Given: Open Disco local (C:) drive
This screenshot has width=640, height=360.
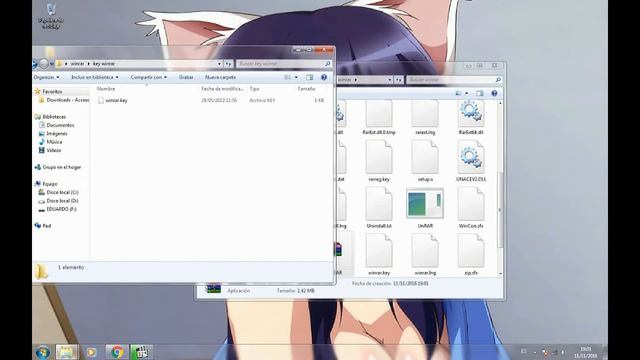Looking at the screenshot, I should (62, 192).
